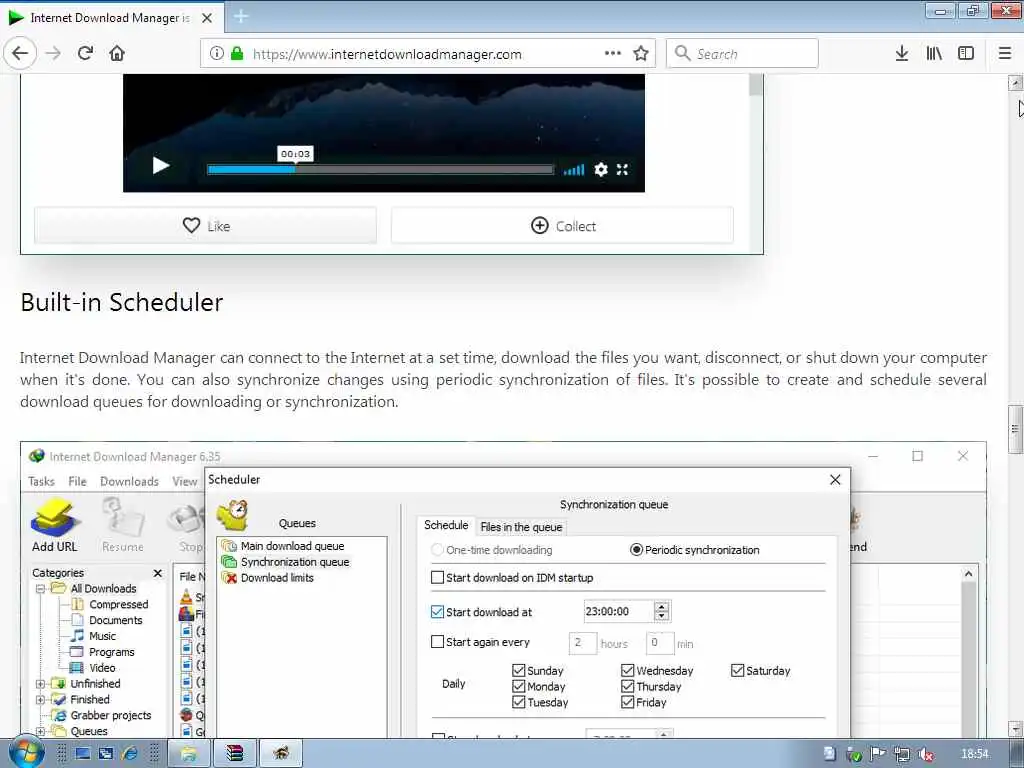The image size is (1024, 768).
Task: Adjust the video volume bars
Action: pos(574,170)
